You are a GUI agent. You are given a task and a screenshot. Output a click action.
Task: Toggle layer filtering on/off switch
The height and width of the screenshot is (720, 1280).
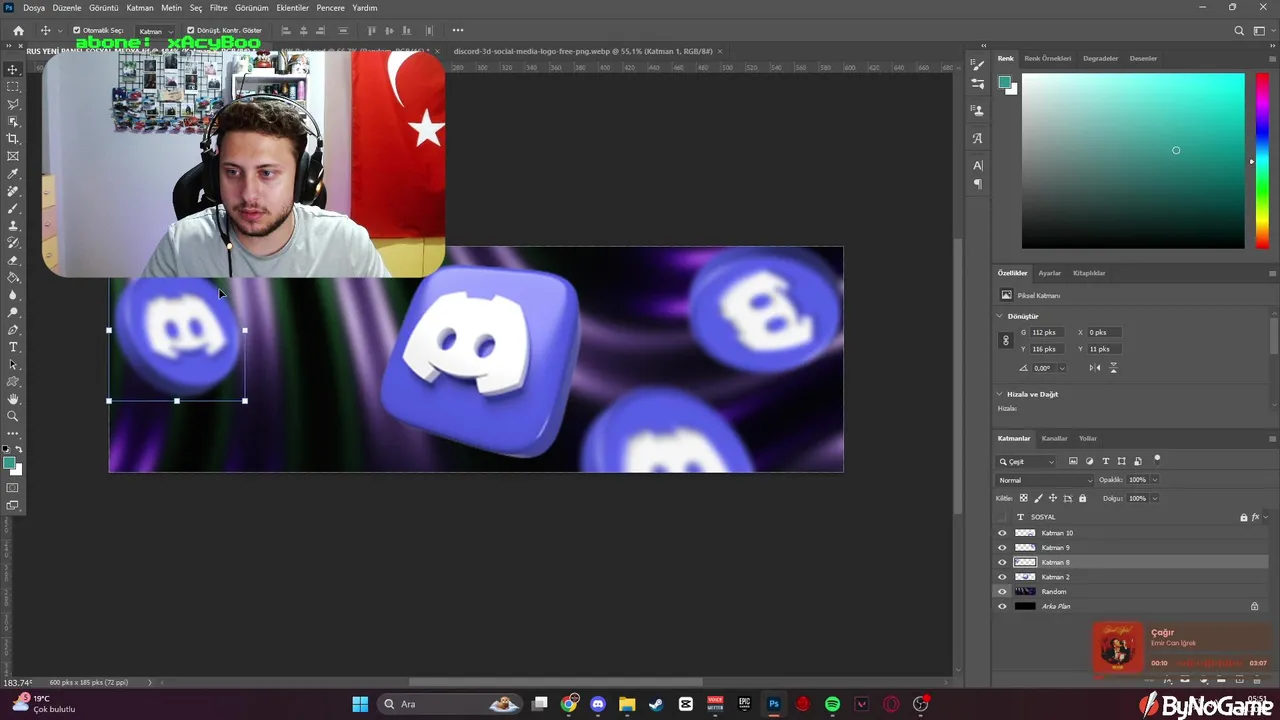[x=1157, y=459]
